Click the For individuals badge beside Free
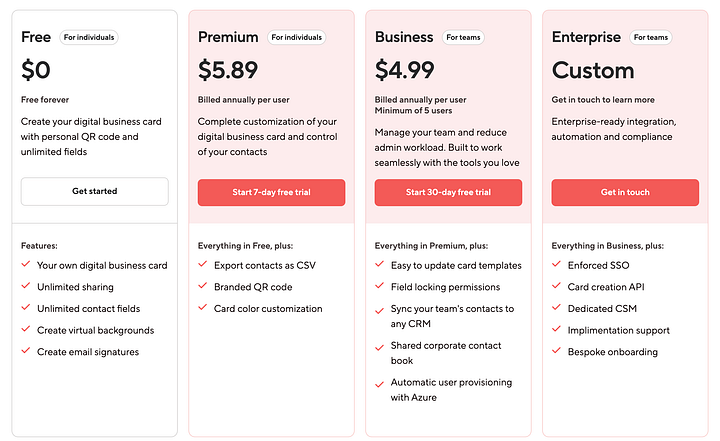 pyautogui.click(x=89, y=37)
